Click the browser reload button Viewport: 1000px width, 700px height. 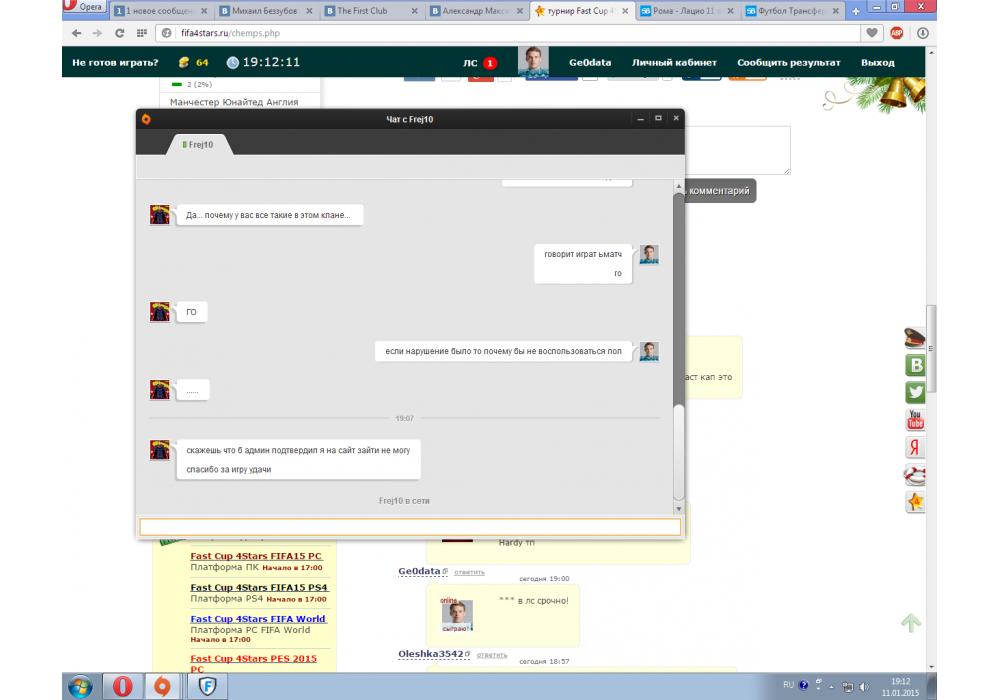(120, 33)
